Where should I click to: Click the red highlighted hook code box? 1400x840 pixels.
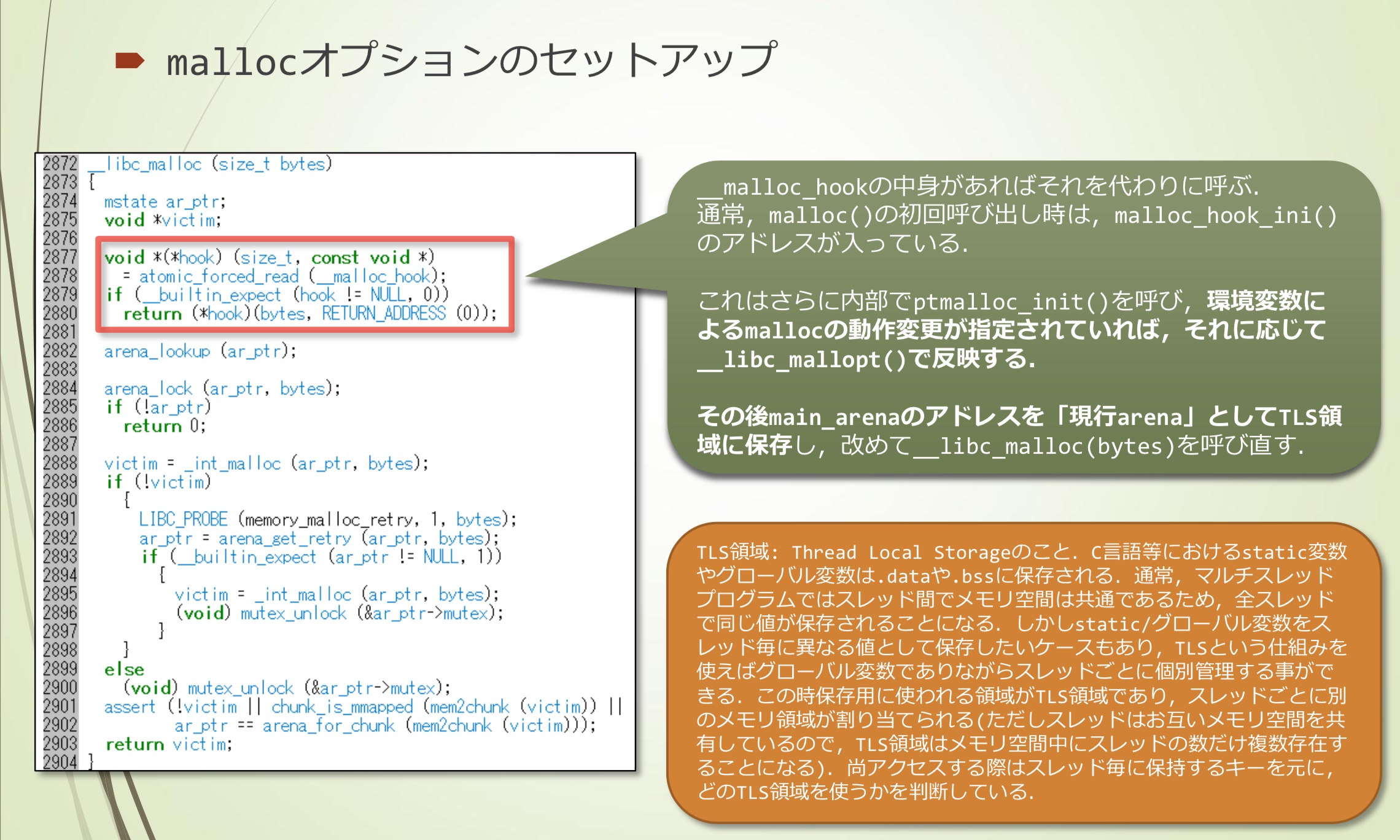tap(305, 284)
